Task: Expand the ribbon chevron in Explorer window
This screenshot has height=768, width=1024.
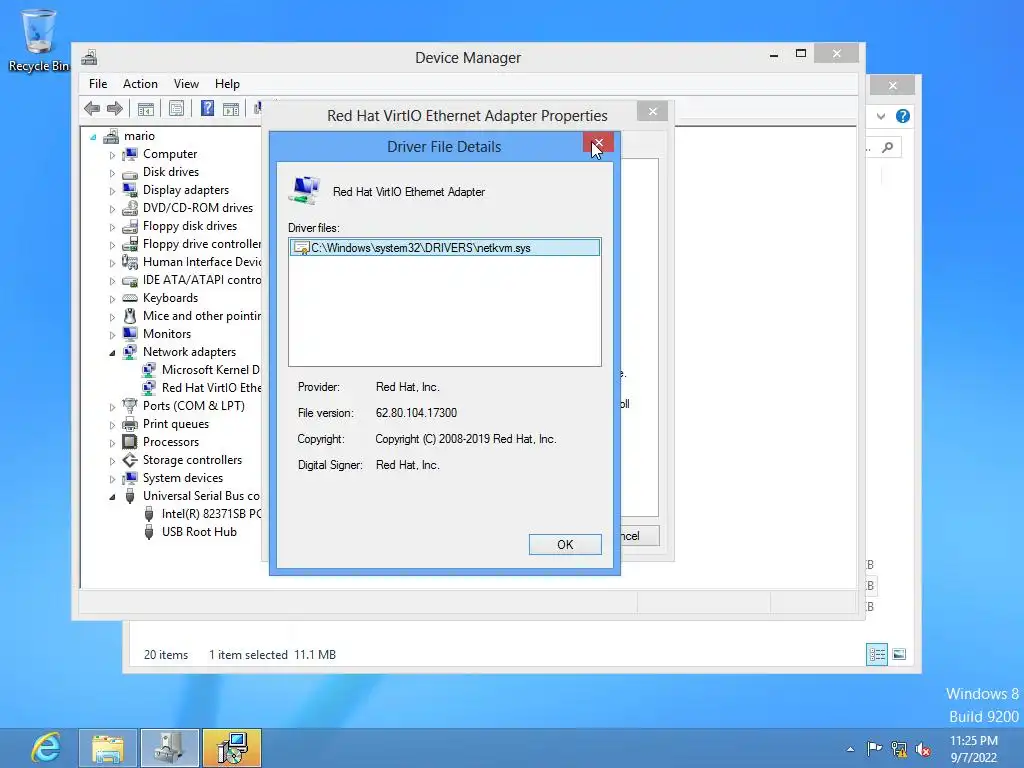Action: point(881,116)
